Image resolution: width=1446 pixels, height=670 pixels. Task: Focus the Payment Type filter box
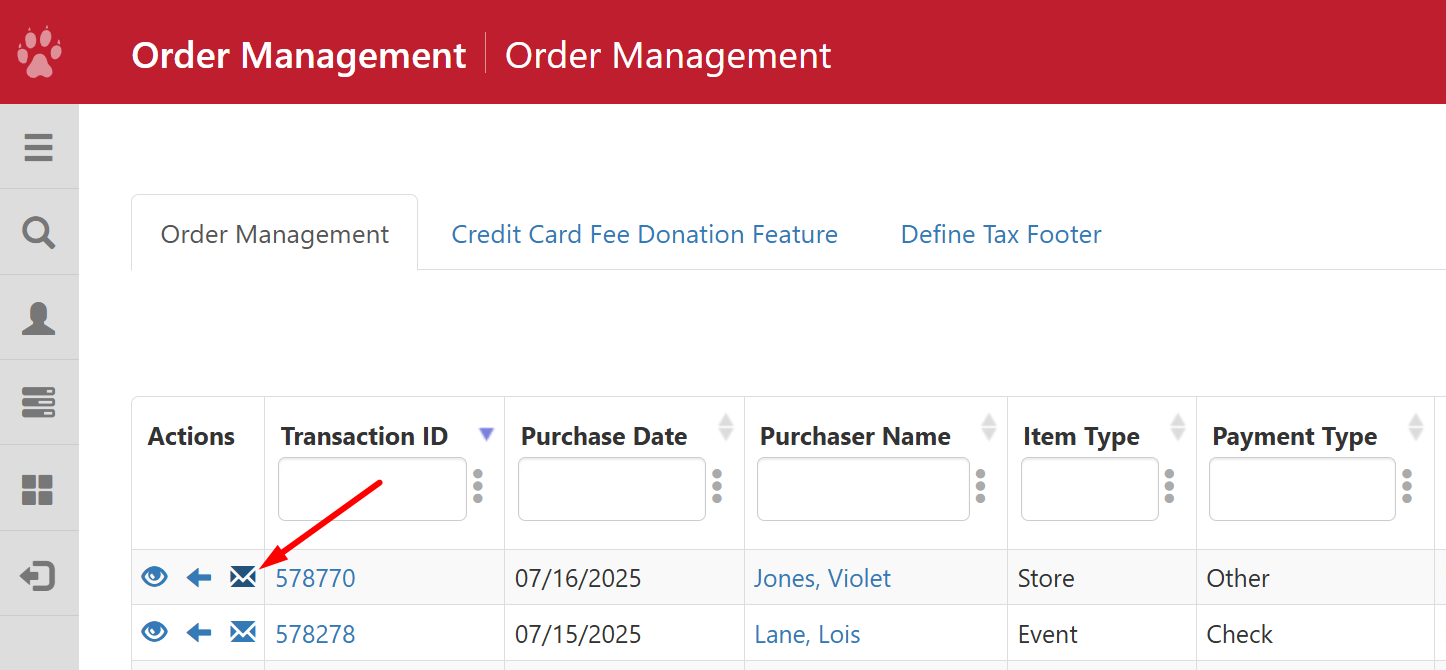tap(1302, 489)
